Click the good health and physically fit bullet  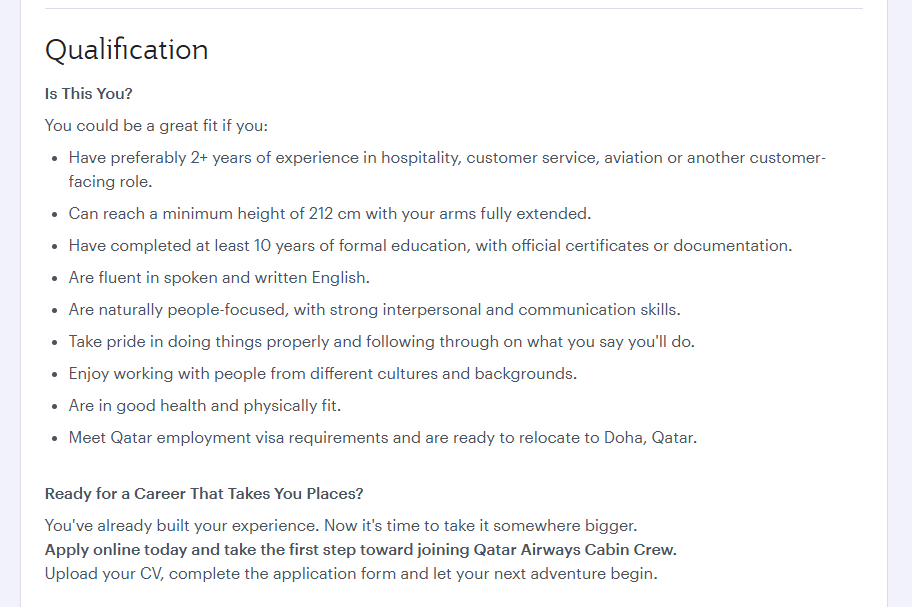205,405
